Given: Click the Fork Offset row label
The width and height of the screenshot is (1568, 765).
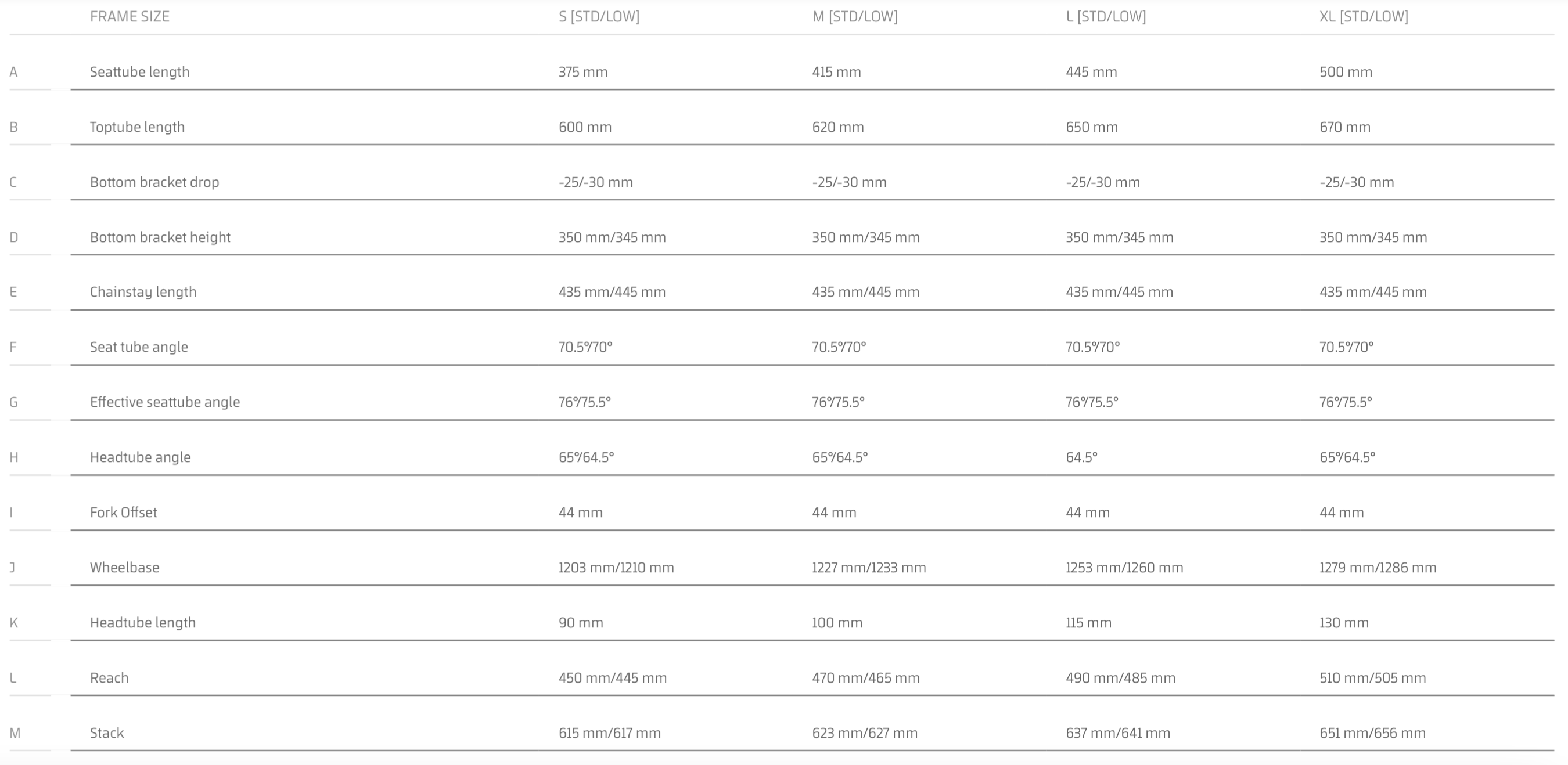Looking at the screenshot, I should (124, 513).
